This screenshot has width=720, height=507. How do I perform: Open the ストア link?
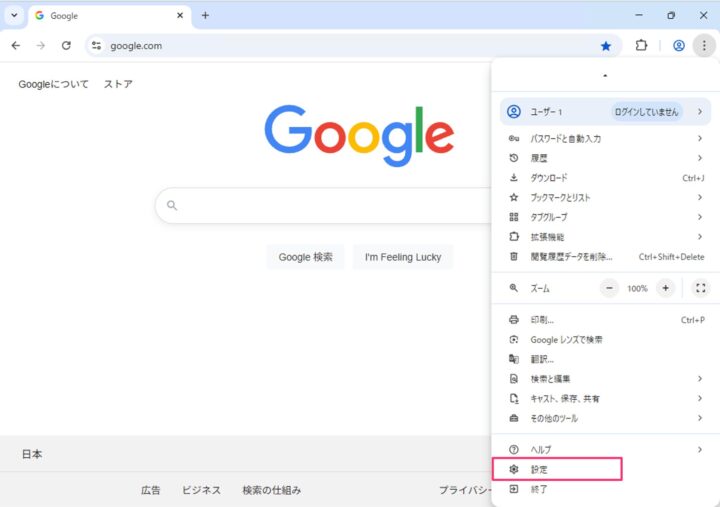coord(118,84)
